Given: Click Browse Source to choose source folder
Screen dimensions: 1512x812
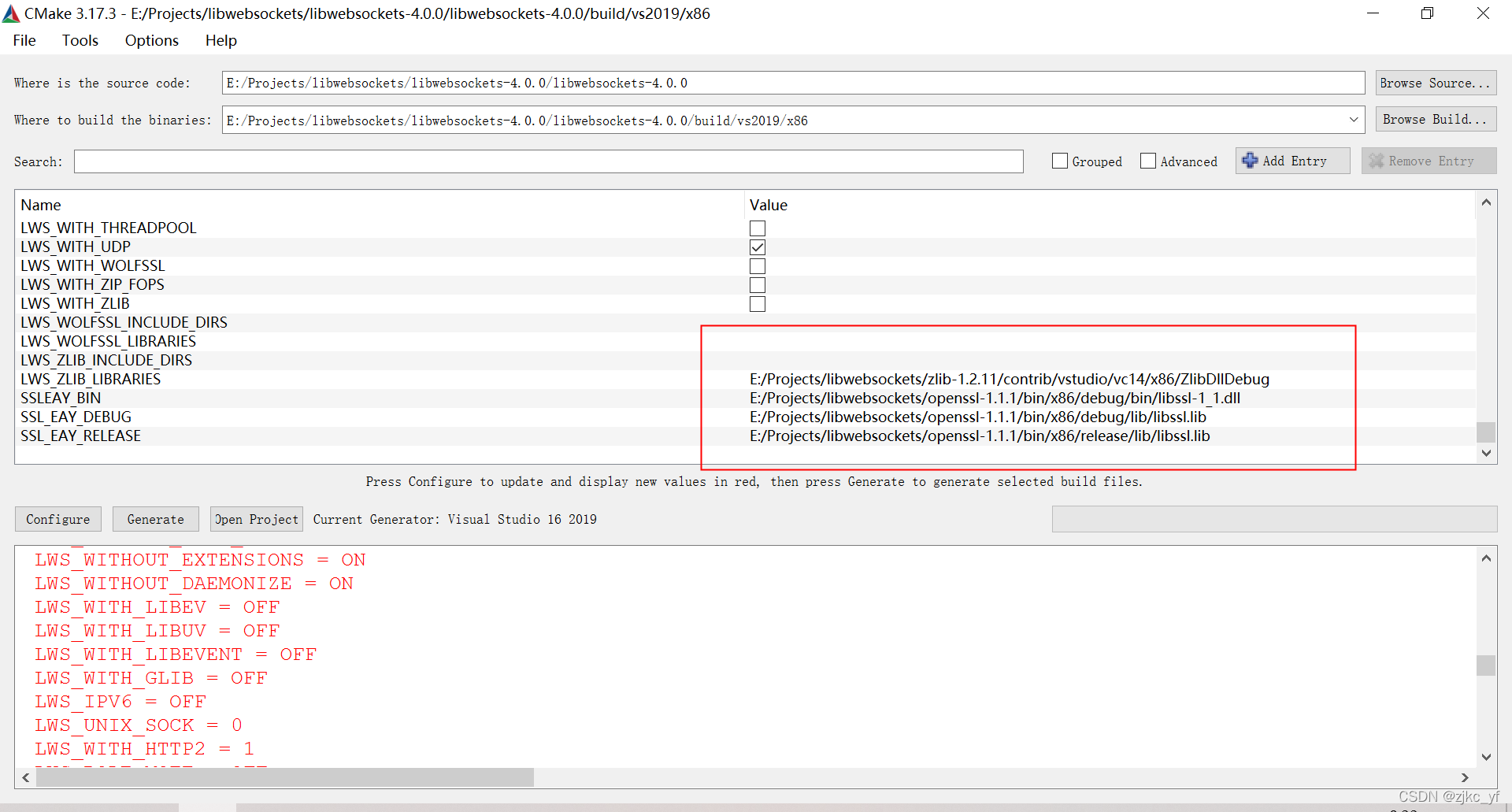Looking at the screenshot, I should (x=1435, y=83).
